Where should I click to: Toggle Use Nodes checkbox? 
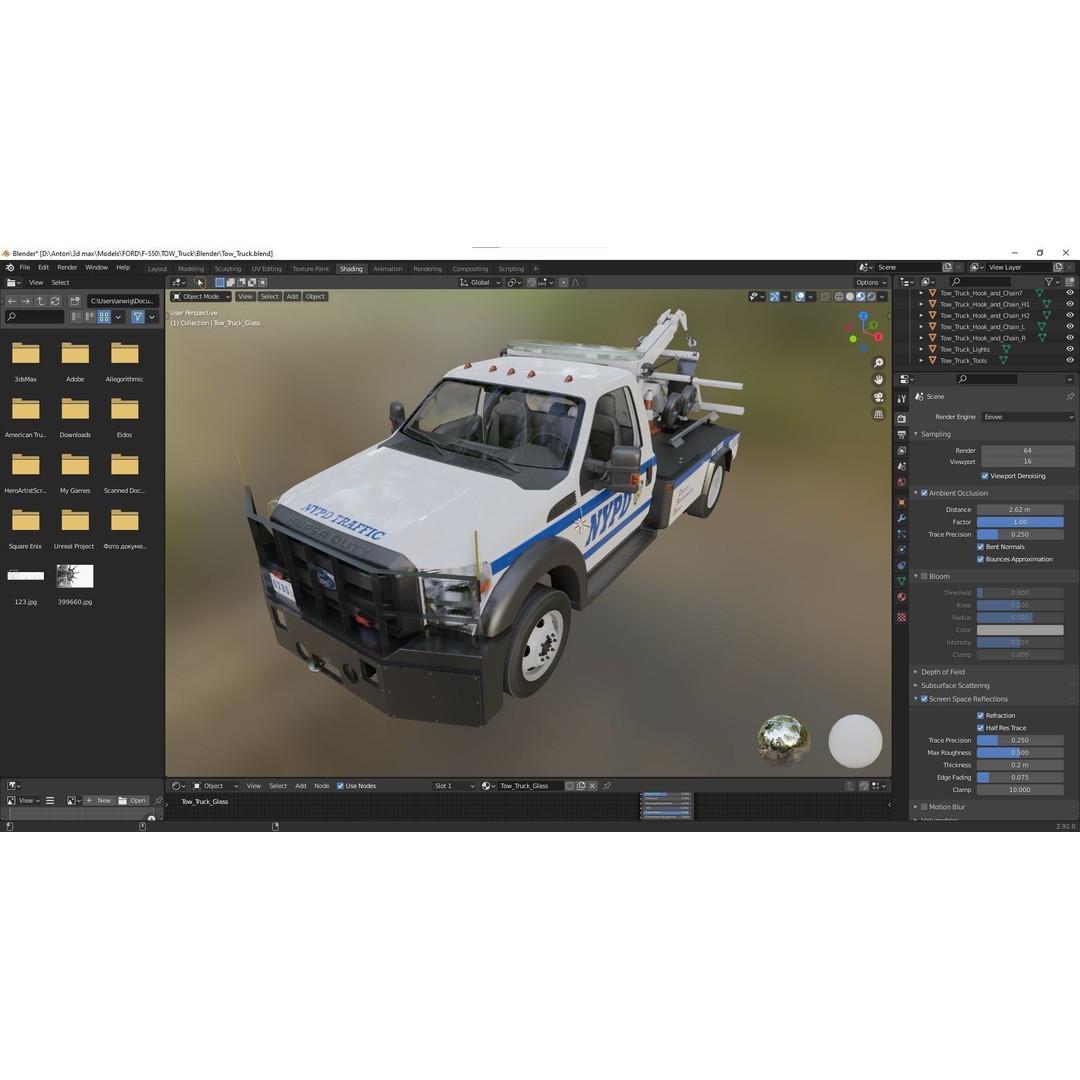click(x=340, y=786)
